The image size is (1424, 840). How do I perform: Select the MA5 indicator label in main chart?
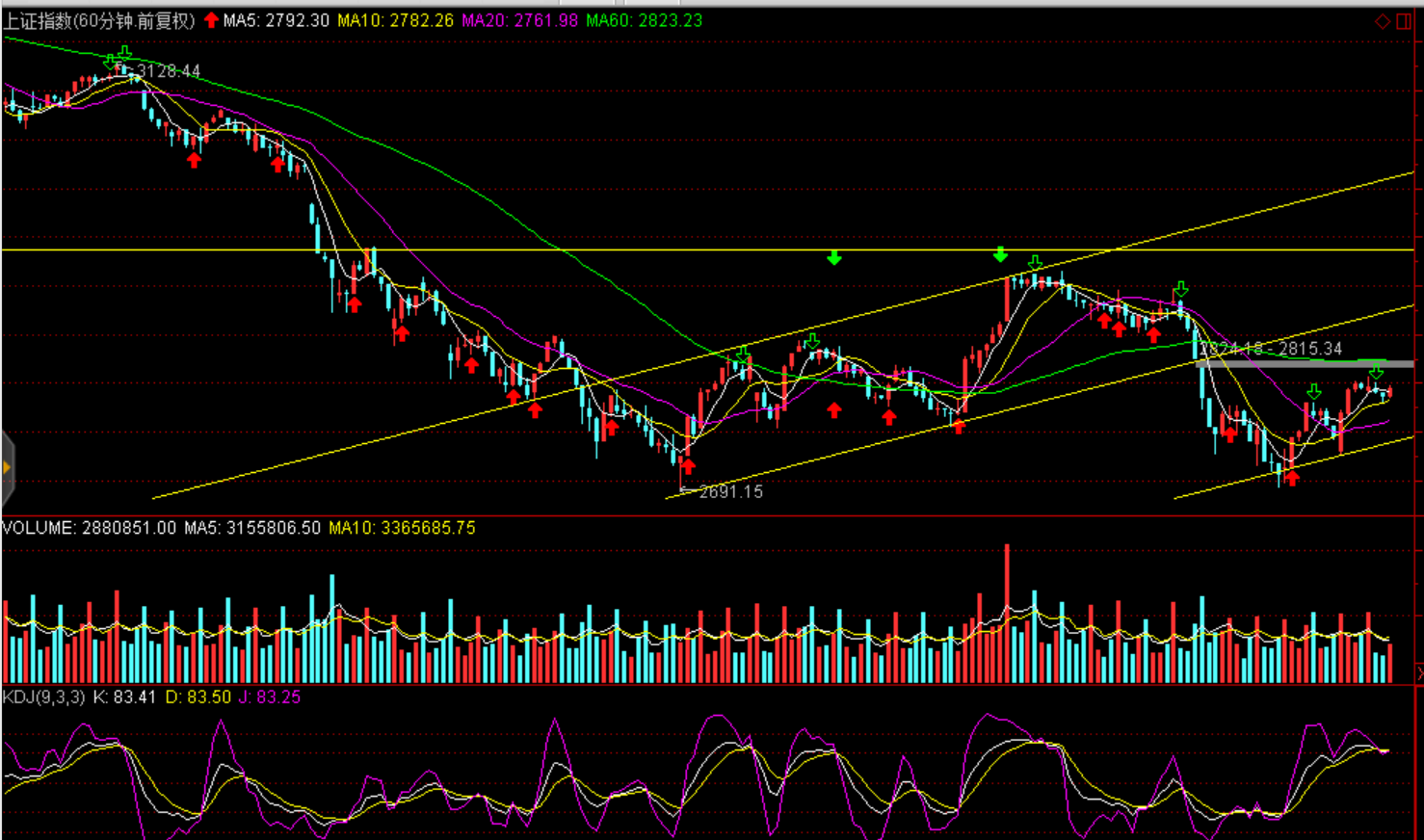[277, 20]
